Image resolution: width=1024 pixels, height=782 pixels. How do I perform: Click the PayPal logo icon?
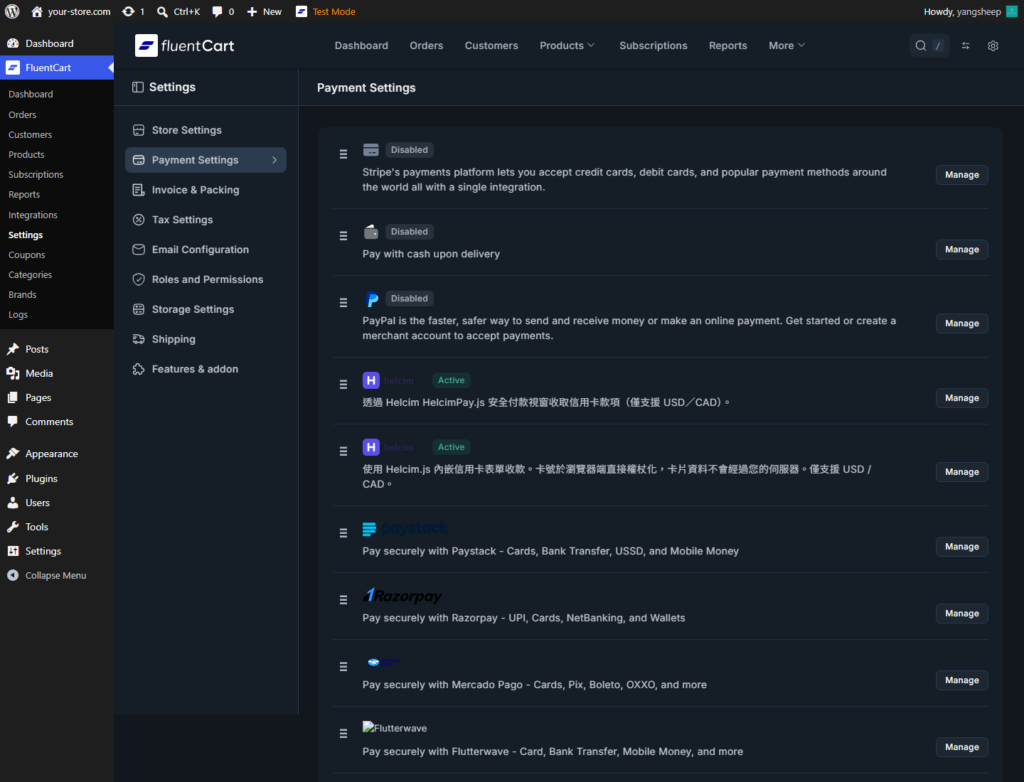coord(372,299)
